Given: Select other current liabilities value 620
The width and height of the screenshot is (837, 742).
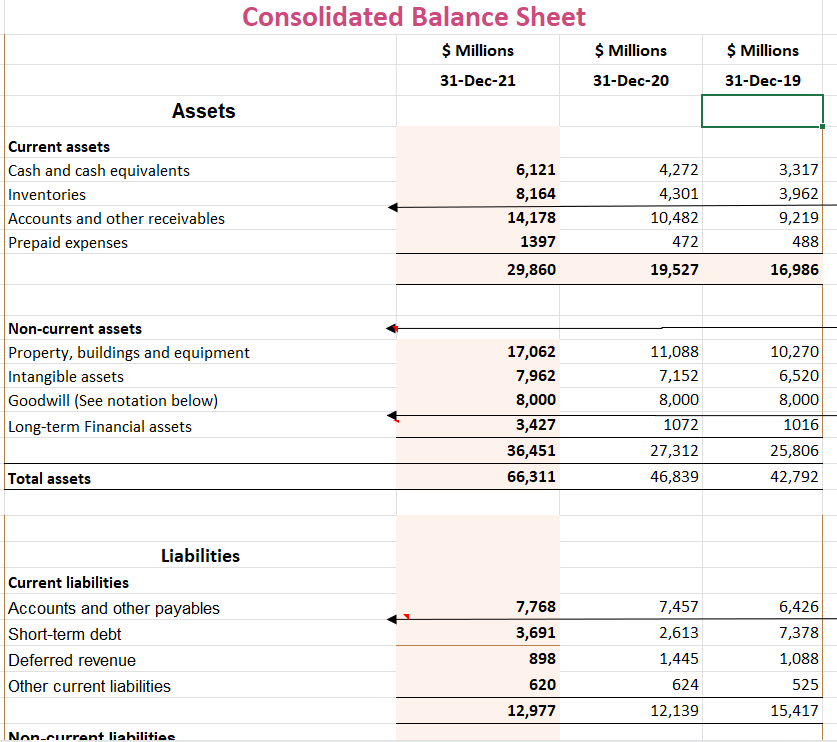Looking at the screenshot, I should [x=542, y=685].
